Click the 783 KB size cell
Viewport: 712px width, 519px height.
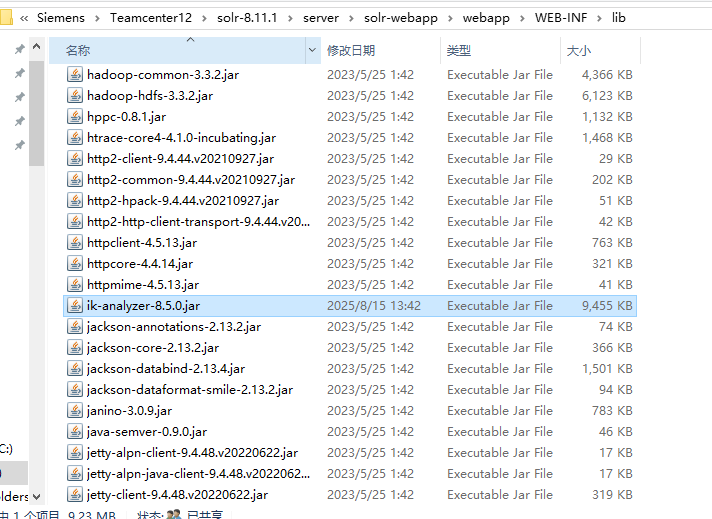(612, 410)
